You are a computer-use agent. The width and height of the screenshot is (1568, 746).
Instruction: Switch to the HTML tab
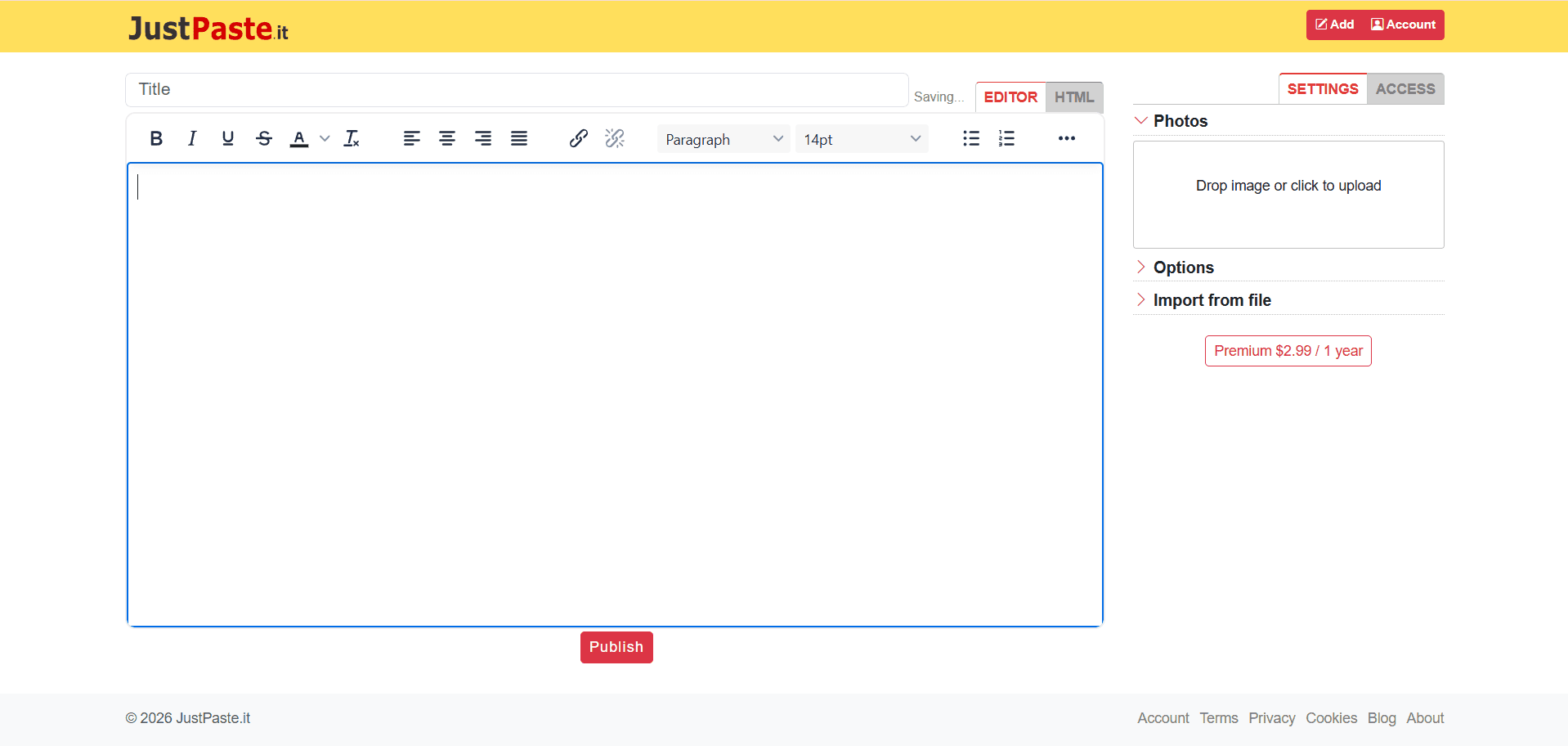pos(1073,97)
